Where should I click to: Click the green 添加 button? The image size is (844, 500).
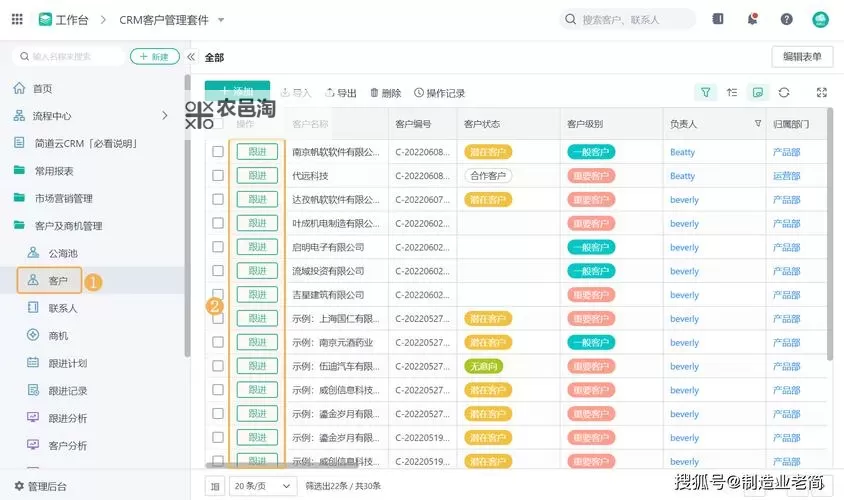(x=237, y=91)
